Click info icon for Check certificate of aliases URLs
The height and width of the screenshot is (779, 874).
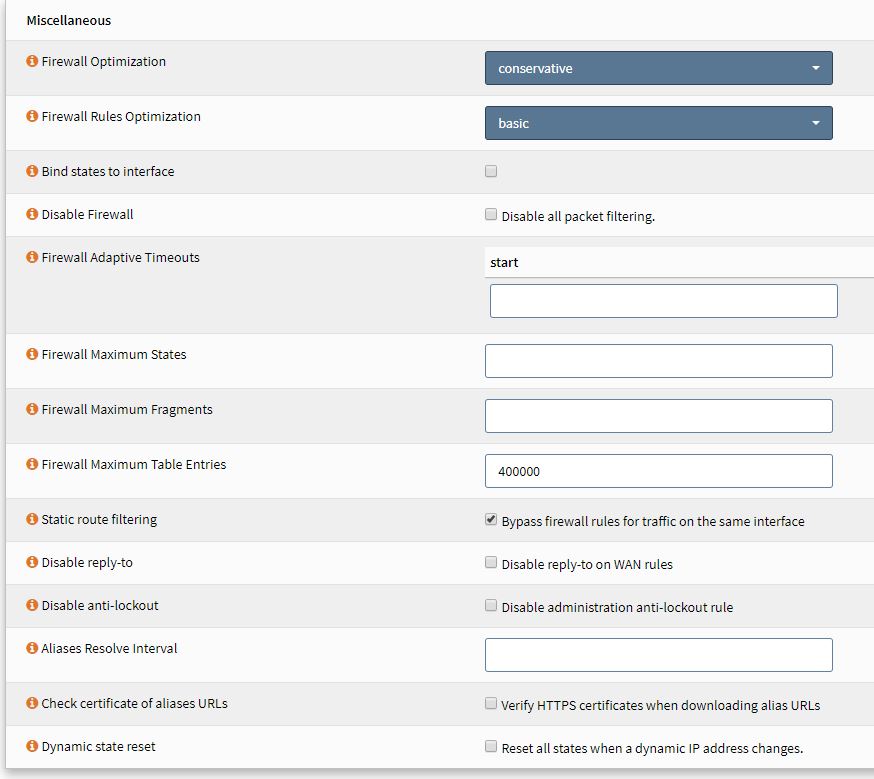pyautogui.click(x=32, y=703)
